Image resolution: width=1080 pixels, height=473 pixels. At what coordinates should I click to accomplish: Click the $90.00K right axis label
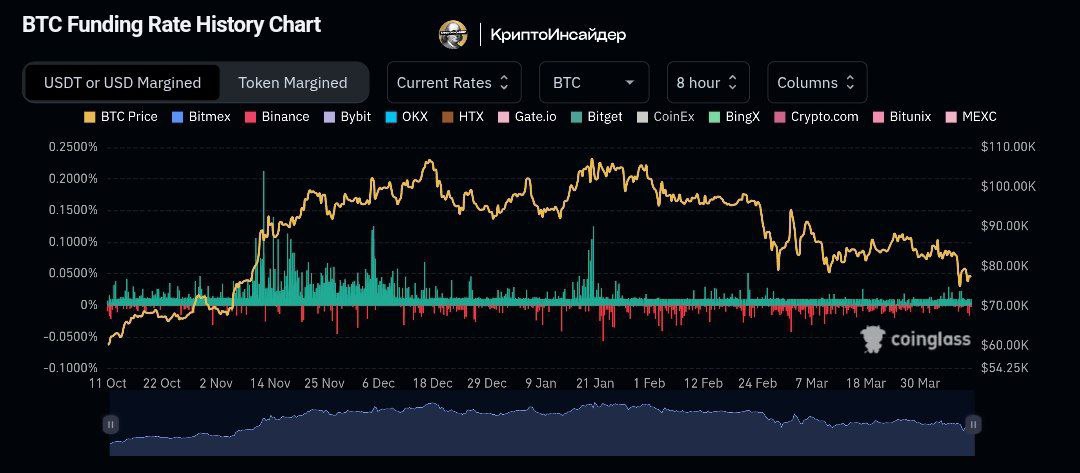pyautogui.click(x=1003, y=226)
